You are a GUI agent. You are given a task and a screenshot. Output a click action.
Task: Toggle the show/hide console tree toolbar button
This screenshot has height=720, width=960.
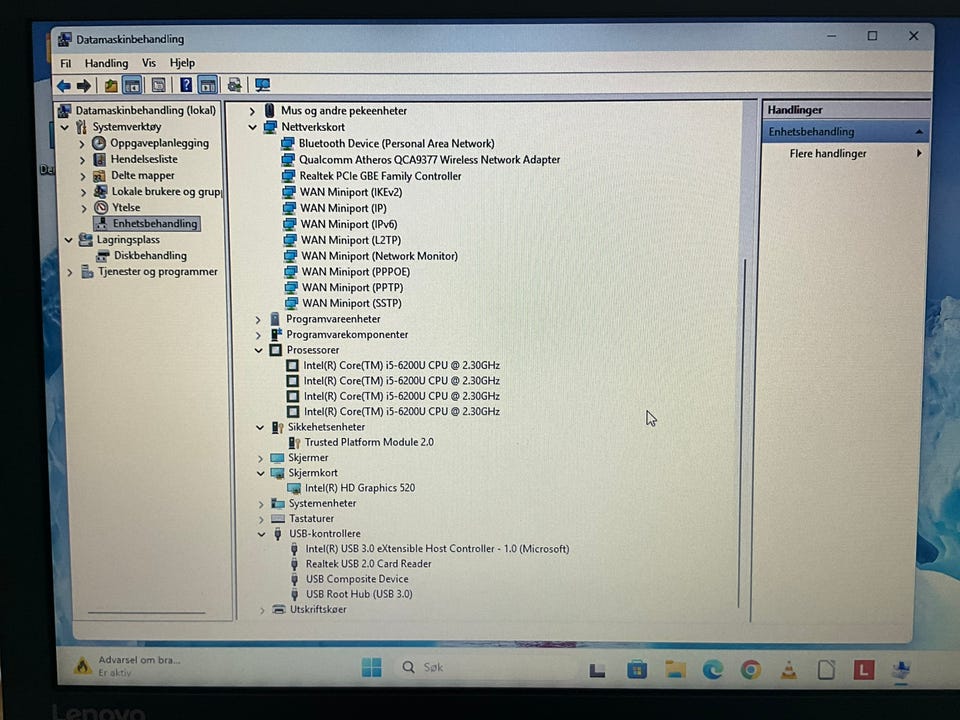[132, 86]
